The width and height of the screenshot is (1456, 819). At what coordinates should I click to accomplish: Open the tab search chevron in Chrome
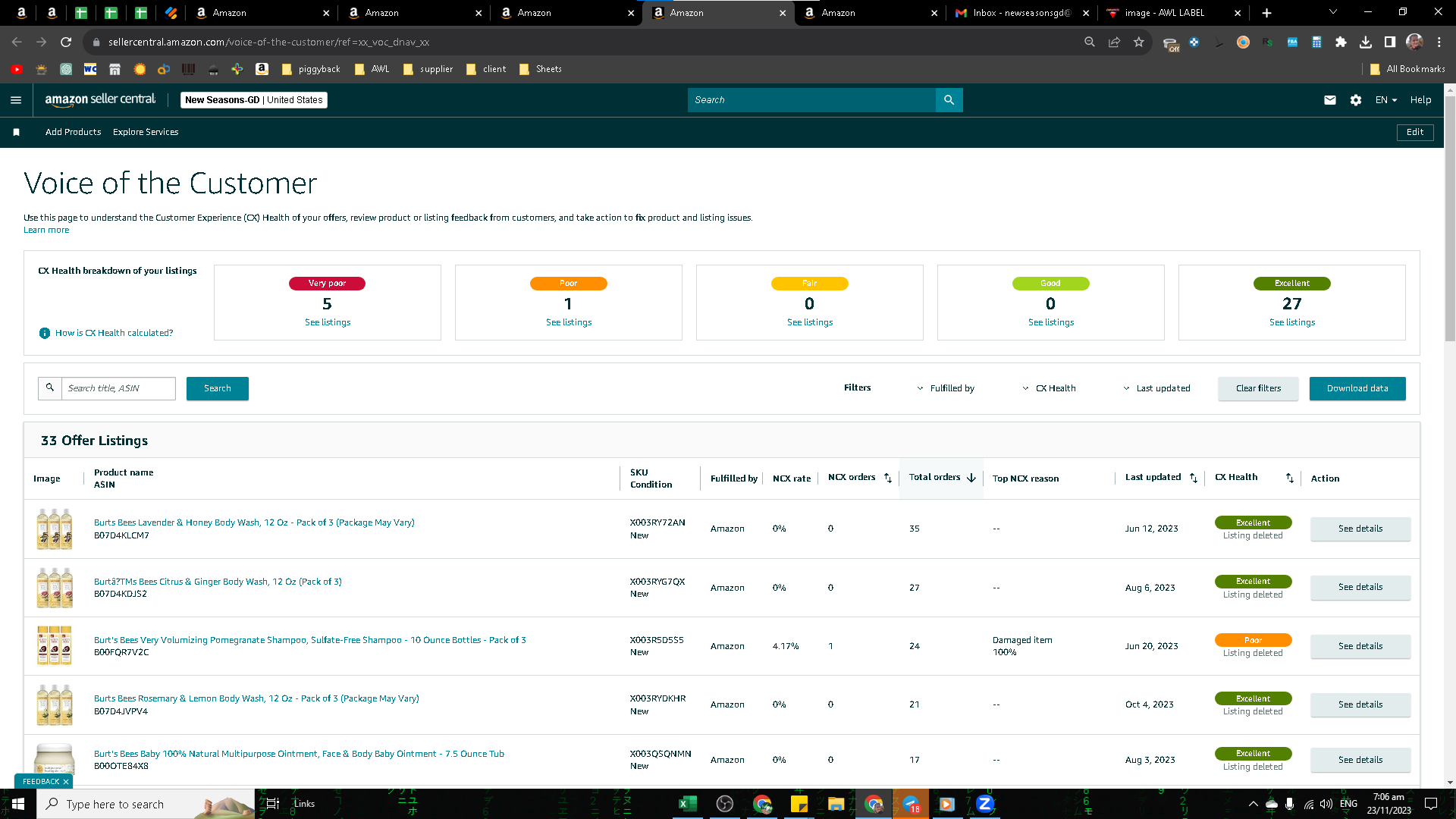click(1332, 12)
